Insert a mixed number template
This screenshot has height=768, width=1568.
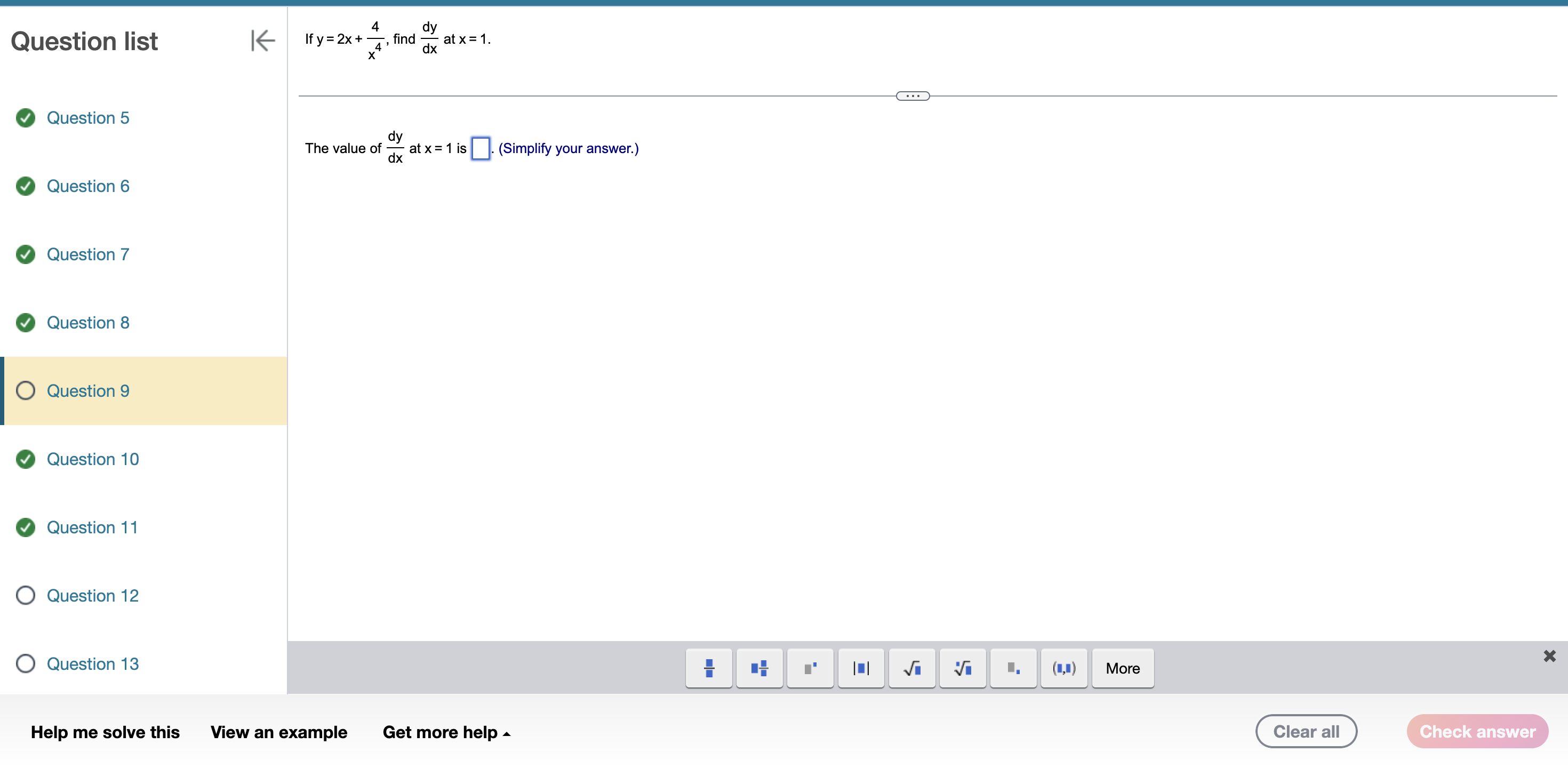click(x=759, y=668)
